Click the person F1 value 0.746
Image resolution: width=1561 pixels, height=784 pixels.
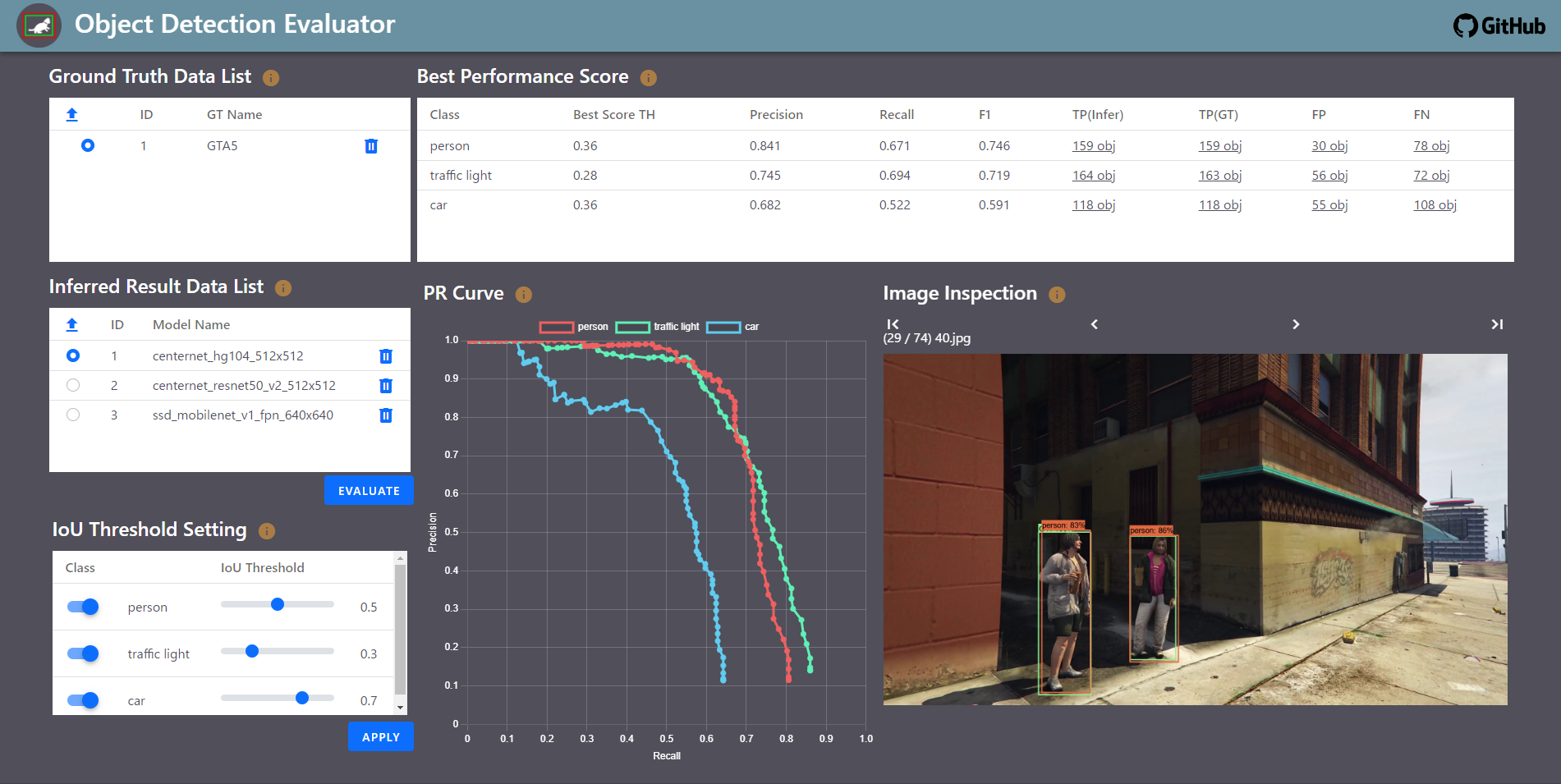click(x=994, y=146)
